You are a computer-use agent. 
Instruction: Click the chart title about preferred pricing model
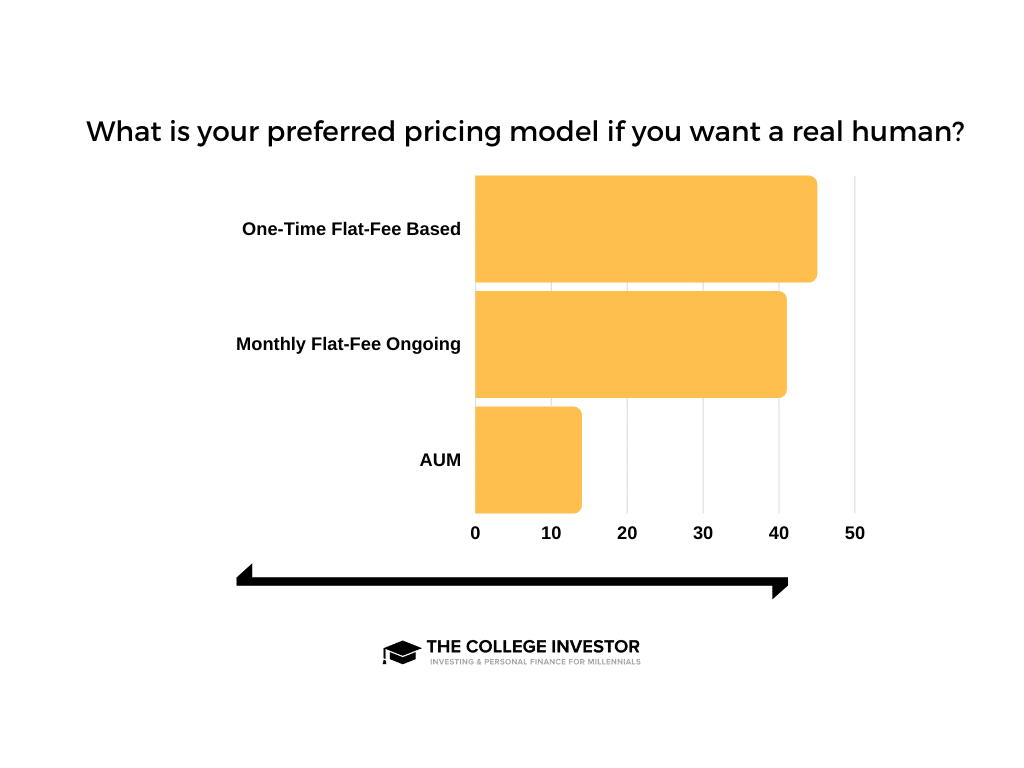[x=525, y=132]
